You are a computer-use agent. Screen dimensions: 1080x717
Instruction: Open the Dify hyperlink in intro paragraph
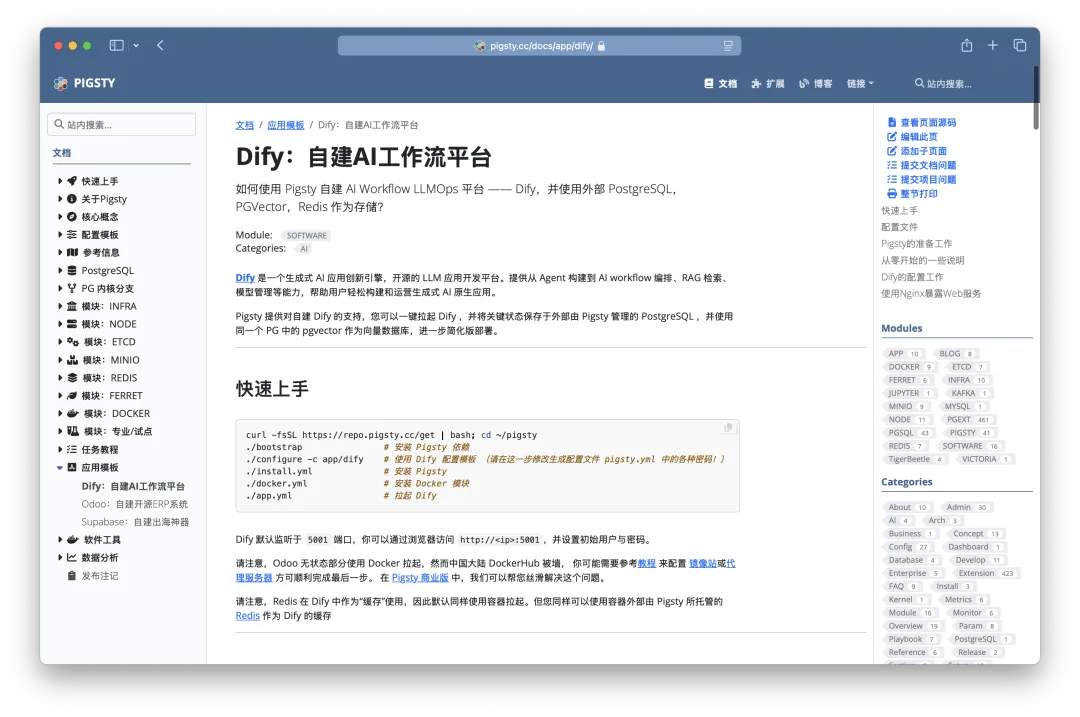pyautogui.click(x=245, y=278)
